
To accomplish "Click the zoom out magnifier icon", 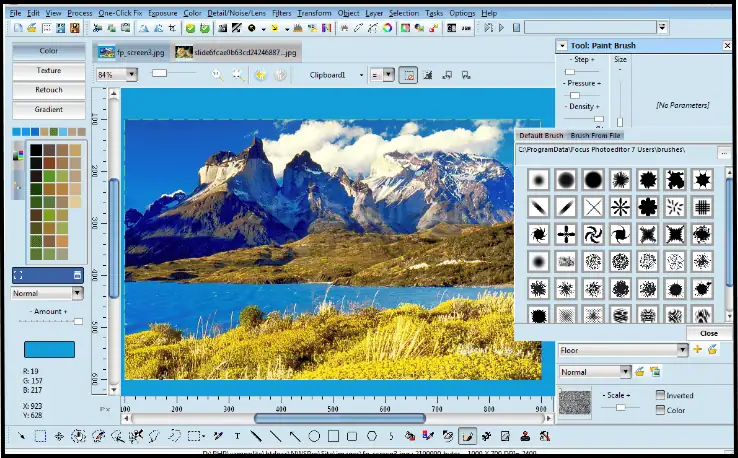I will 238,75.
